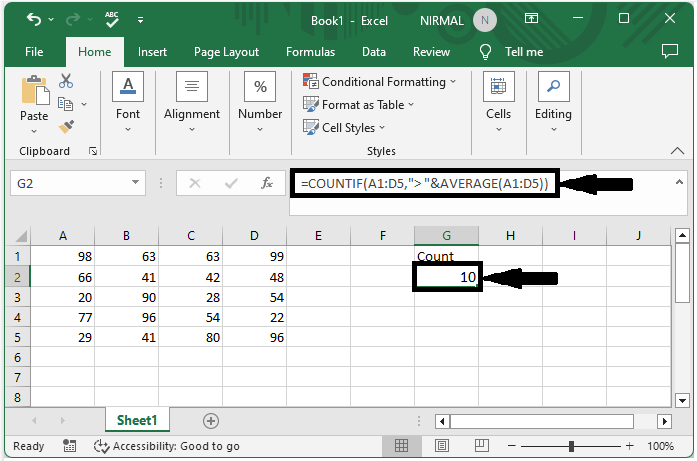Switch to the Insert tab

(152, 52)
